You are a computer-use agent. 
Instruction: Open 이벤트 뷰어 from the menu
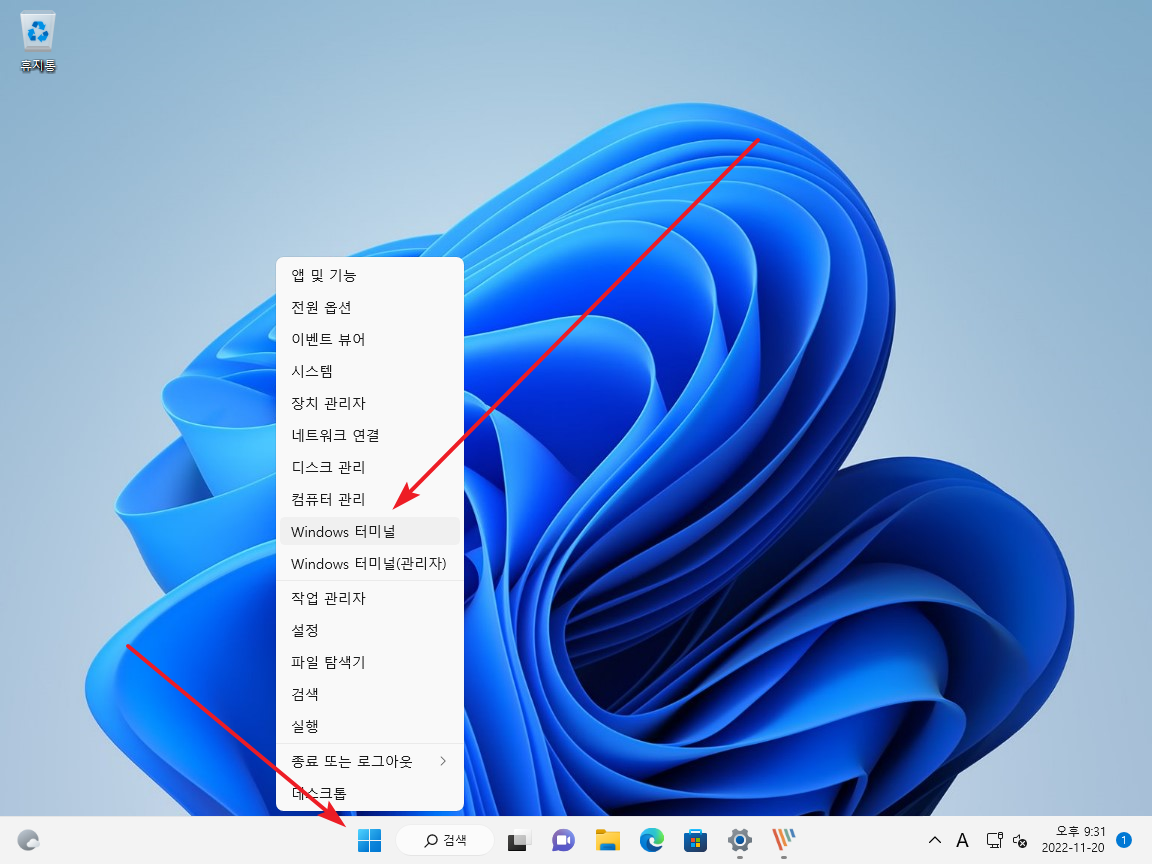click(x=370, y=339)
